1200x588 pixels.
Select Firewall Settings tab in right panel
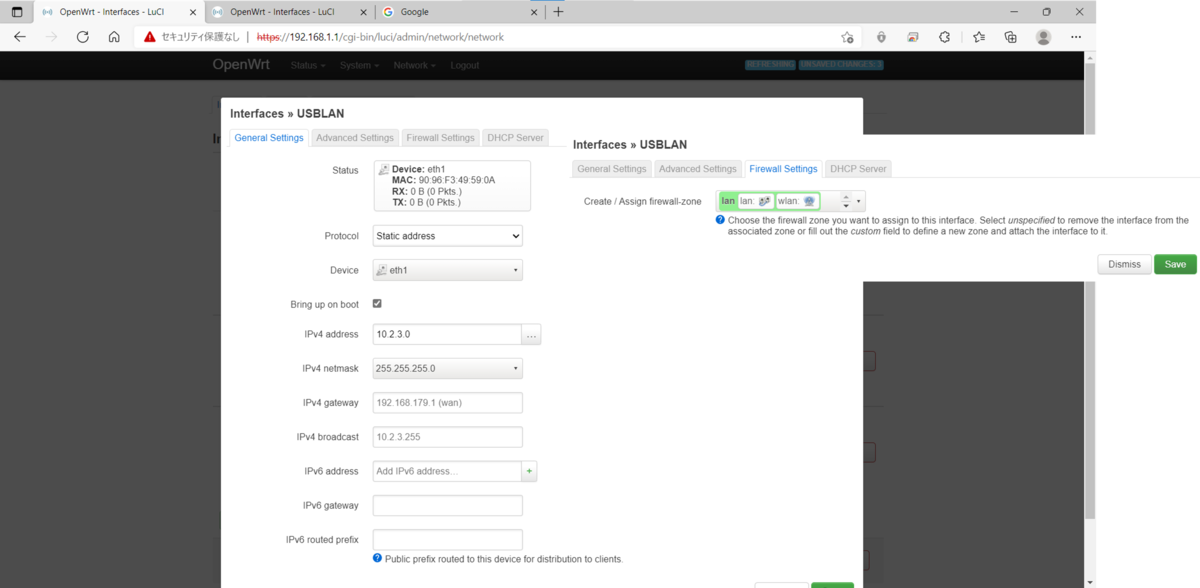coord(783,169)
